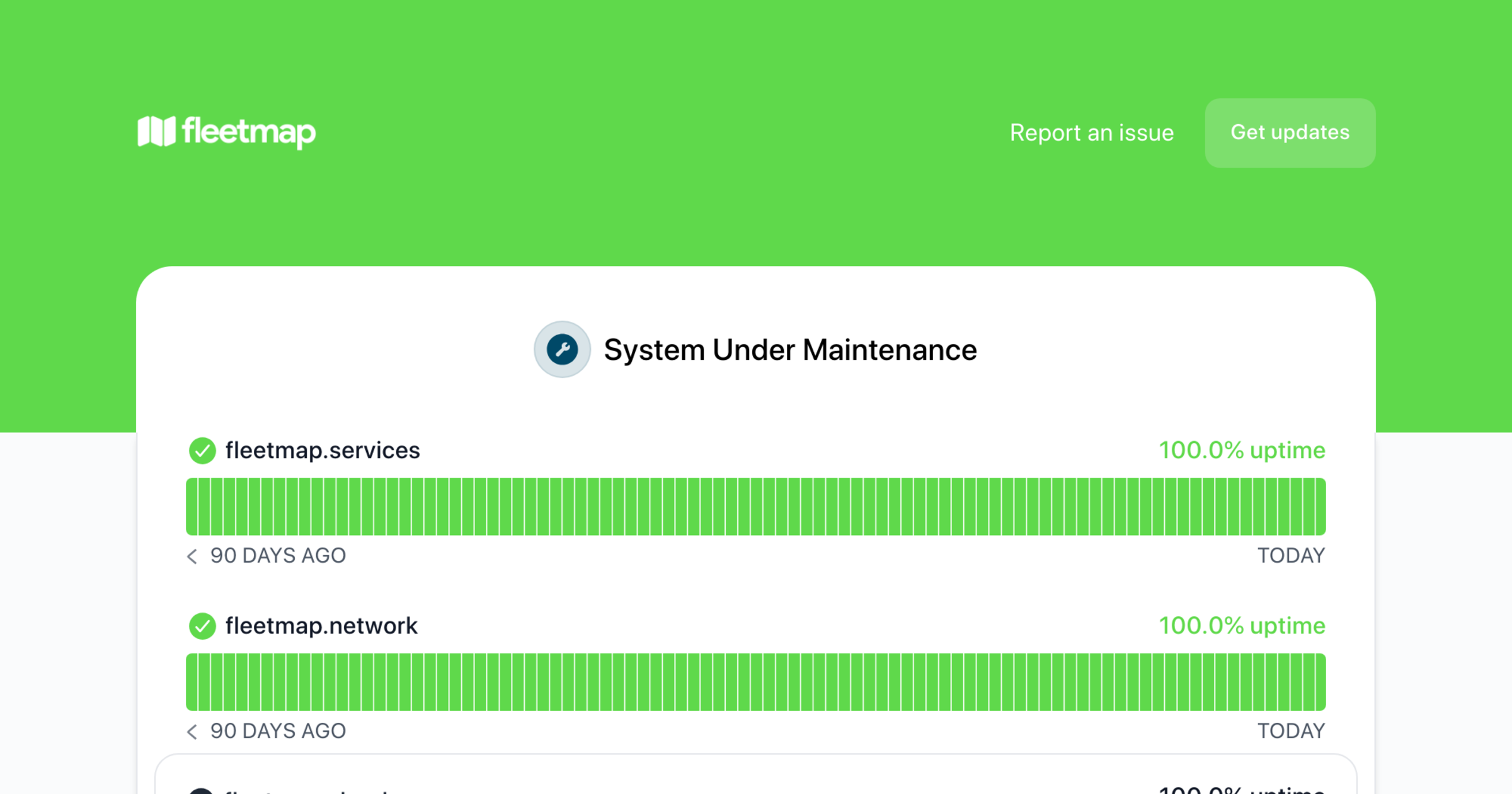Click last day bar of fleetmap.network timeline
This screenshot has width=1512, height=794.
coord(1320,682)
